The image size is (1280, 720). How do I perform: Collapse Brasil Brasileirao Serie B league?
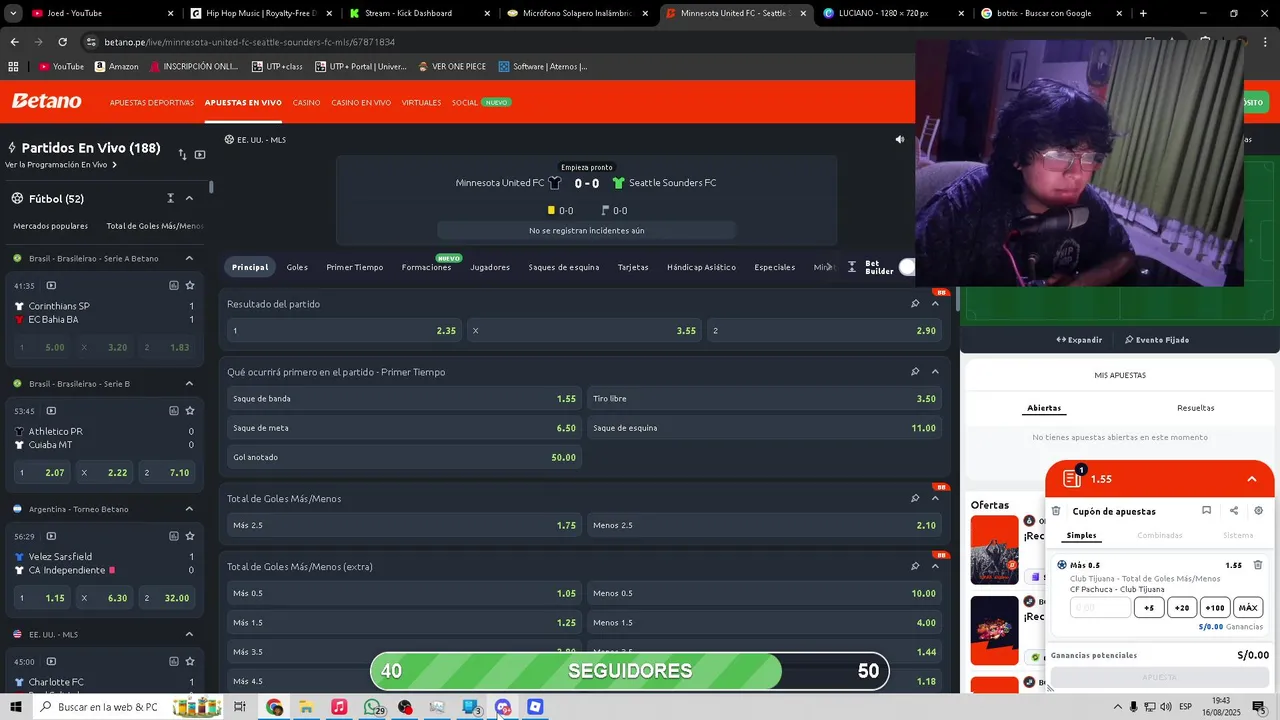pyautogui.click(x=189, y=384)
